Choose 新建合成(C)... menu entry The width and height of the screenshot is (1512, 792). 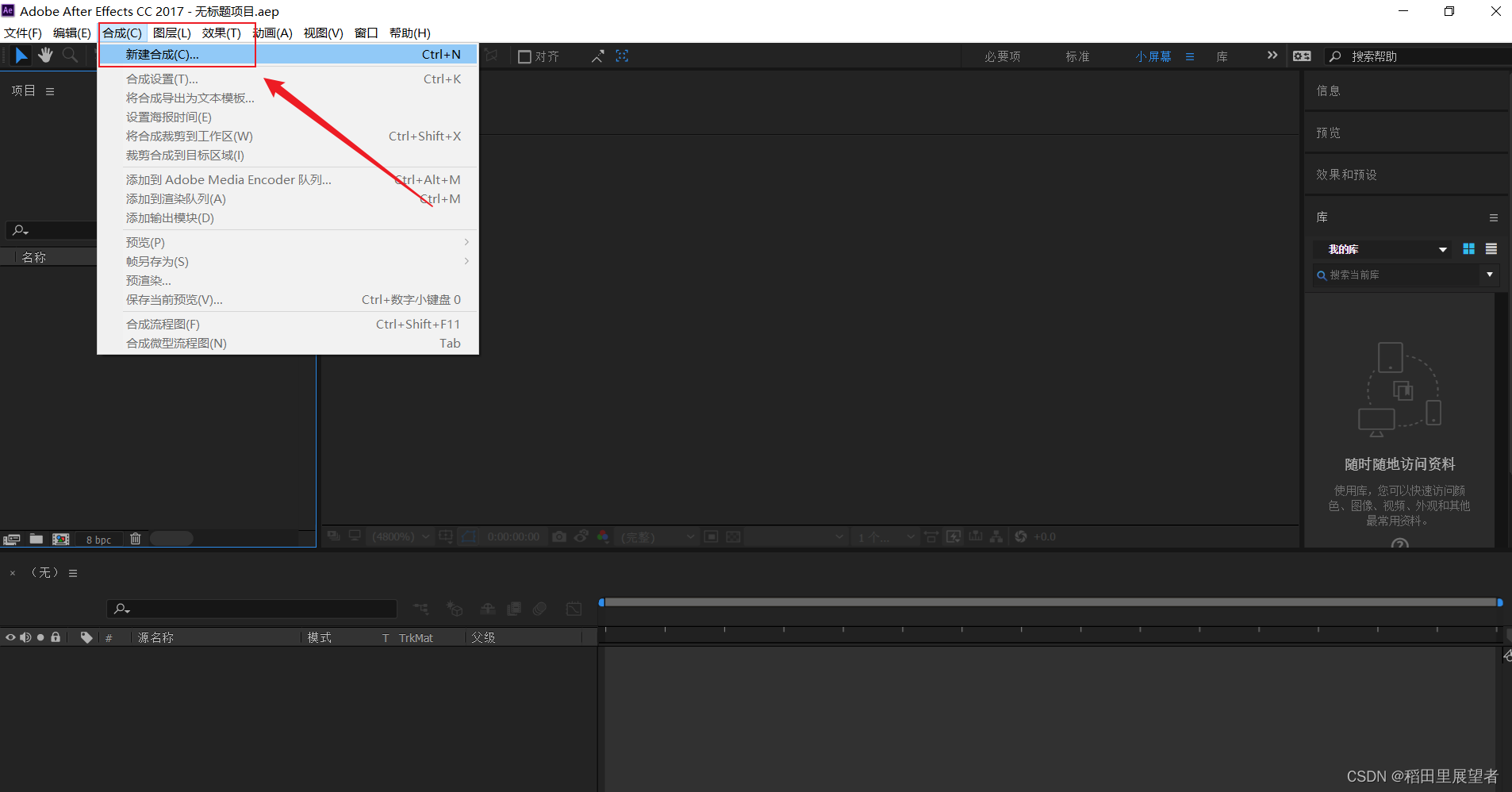coord(288,54)
